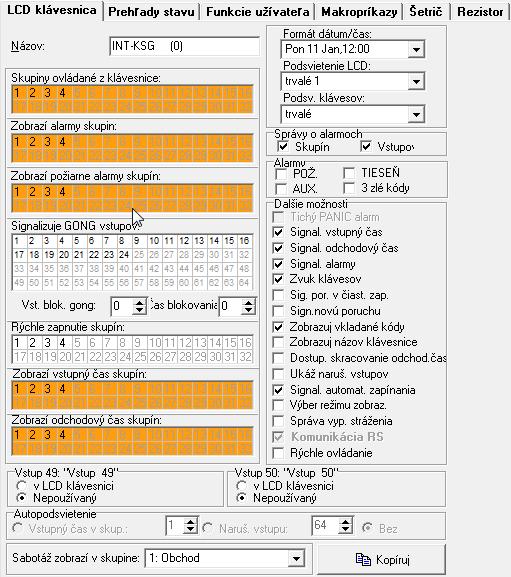This screenshot has height=577, width=511.
Task: Toggle the Vstupov alarm messages checkbox
Action: coord(366,146)
